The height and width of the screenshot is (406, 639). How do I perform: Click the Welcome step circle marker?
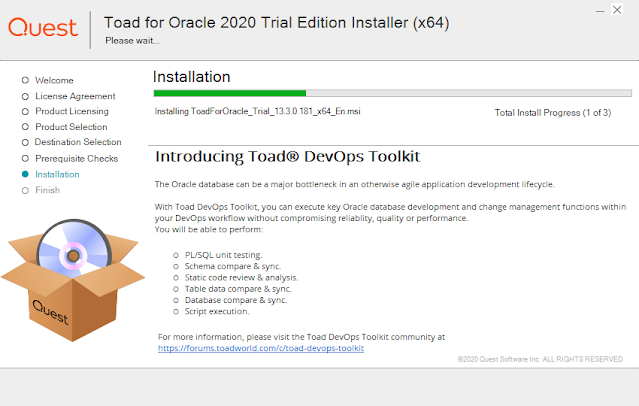pos(25,80)
